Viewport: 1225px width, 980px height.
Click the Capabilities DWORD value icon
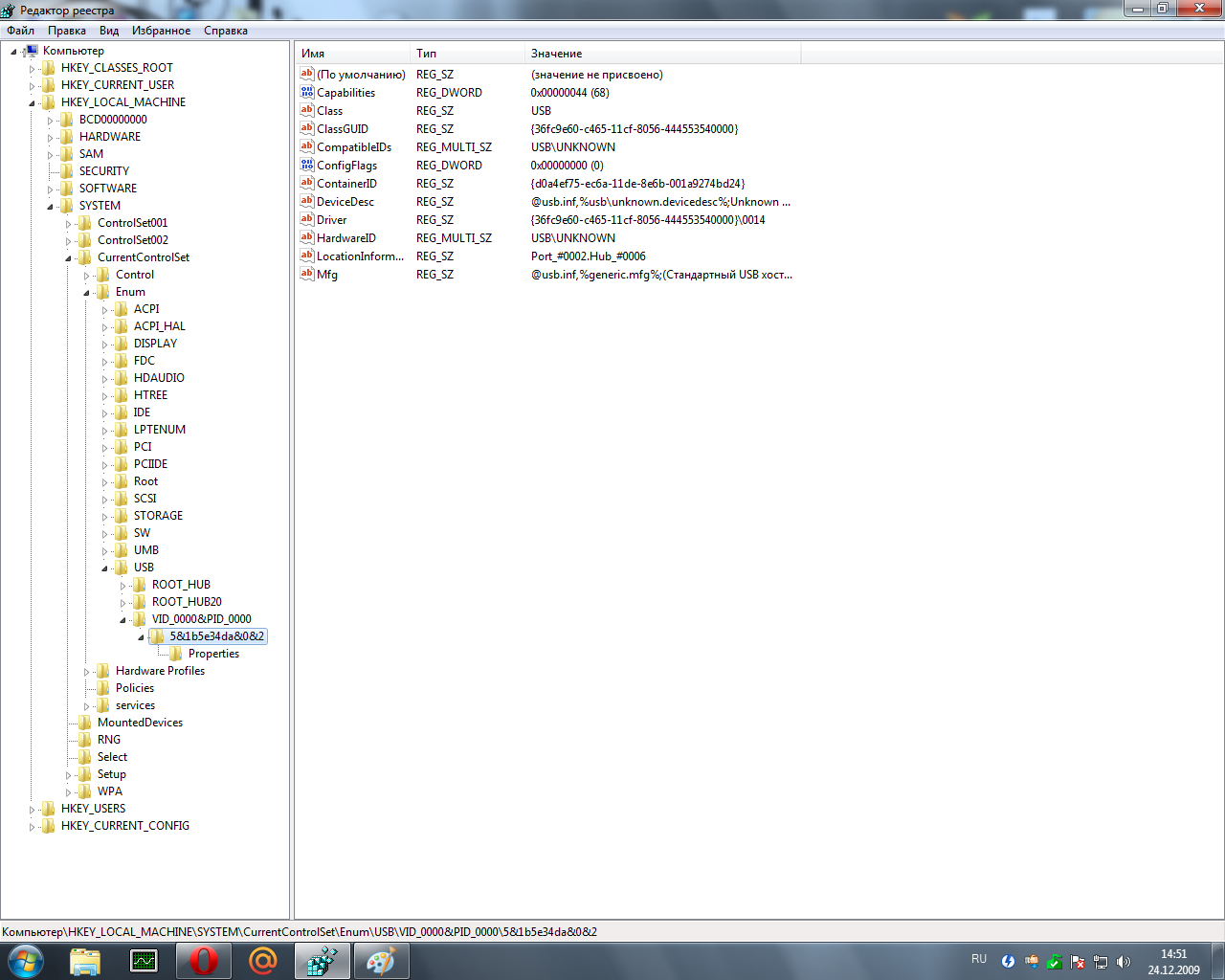pyautogui.click(x=307, y=93)
